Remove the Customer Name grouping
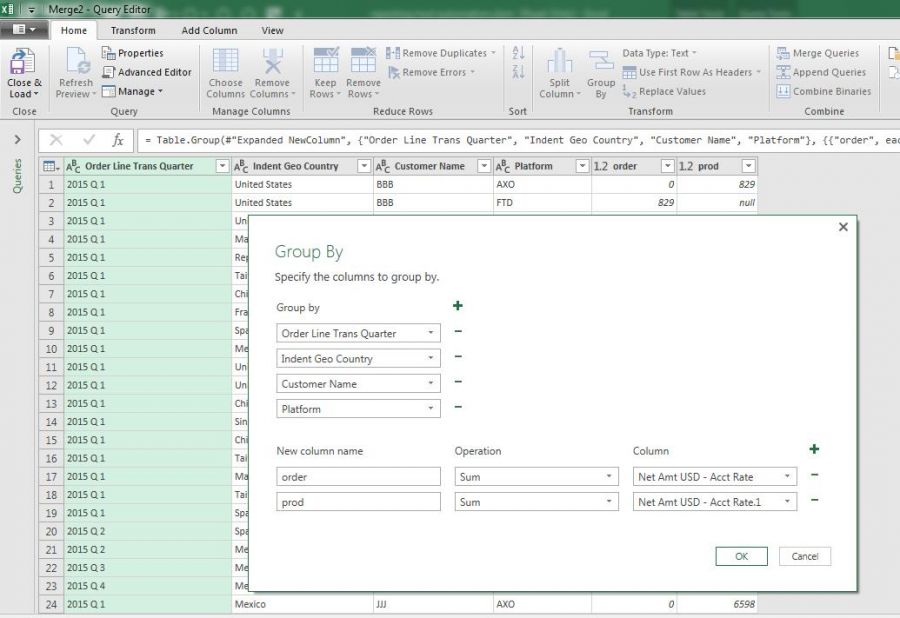The width and height of the screenshot is (900, 618). pos(458,382)
